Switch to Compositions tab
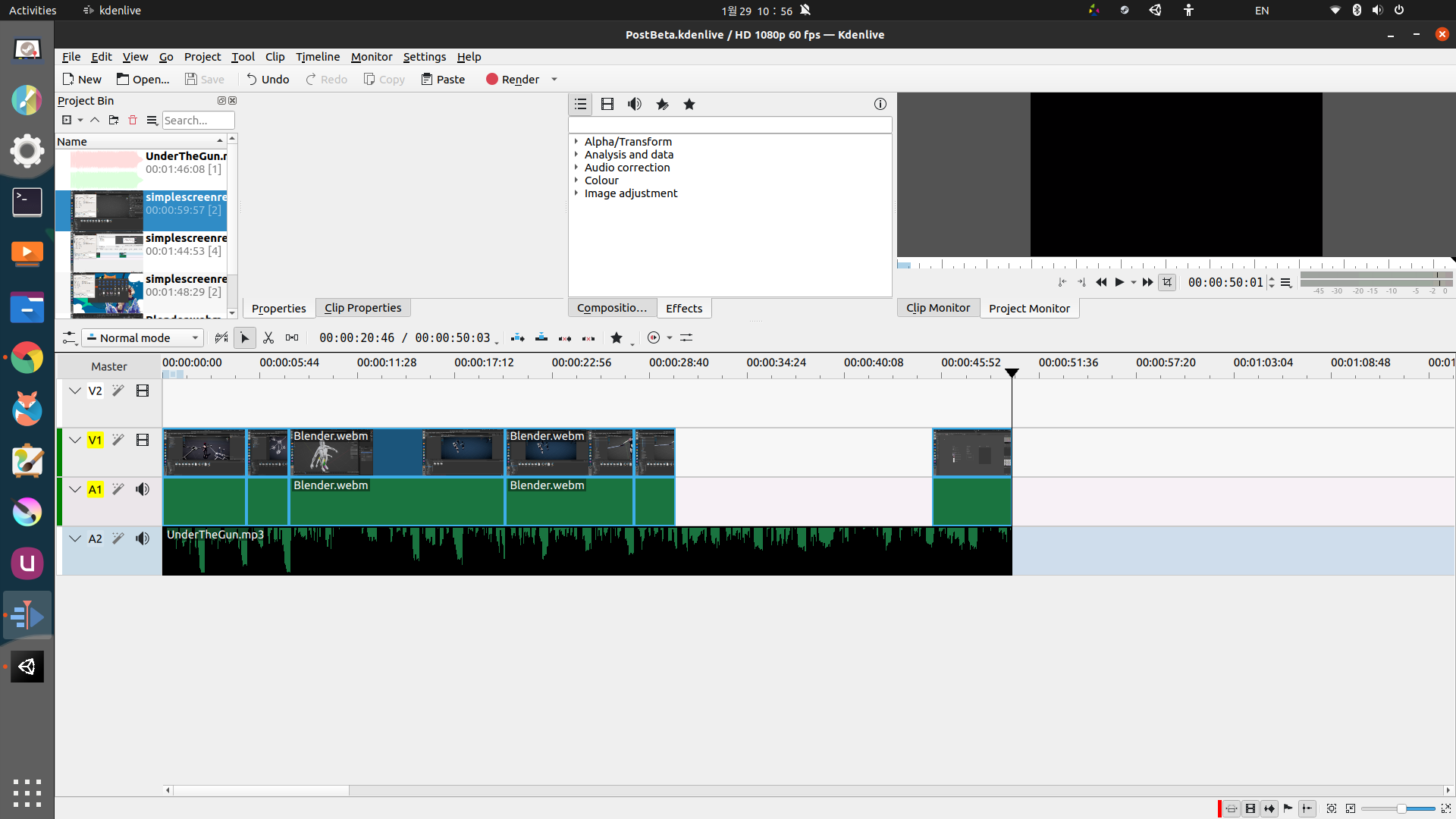The width and height of the screenshot is (1456, 819). point(612,308)
